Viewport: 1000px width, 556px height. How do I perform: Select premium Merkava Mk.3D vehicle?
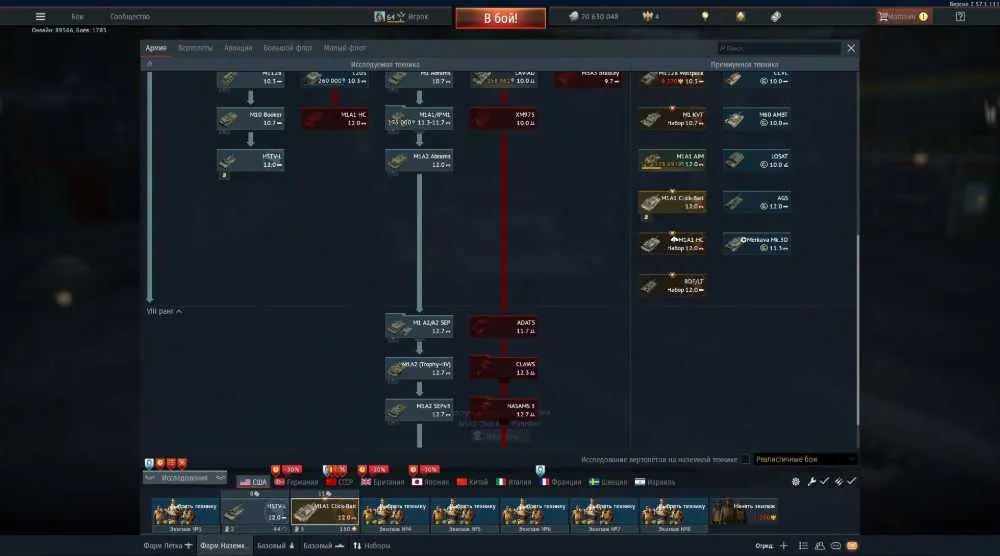(756, 244)
